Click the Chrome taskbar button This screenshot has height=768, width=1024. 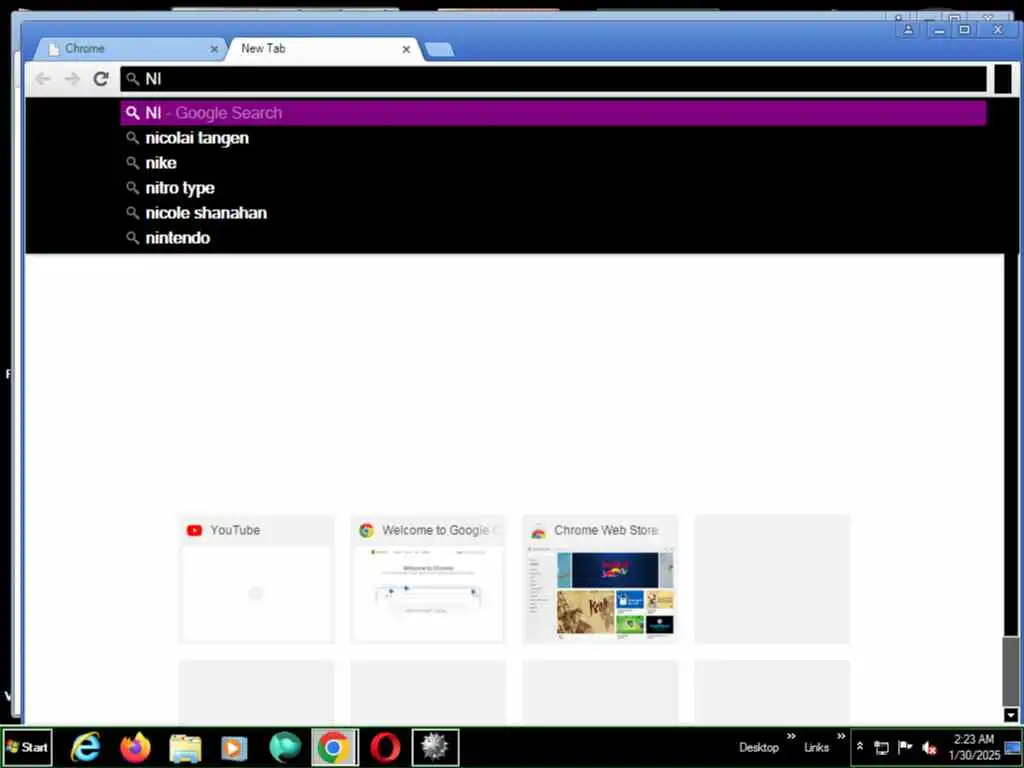(334, 747)
